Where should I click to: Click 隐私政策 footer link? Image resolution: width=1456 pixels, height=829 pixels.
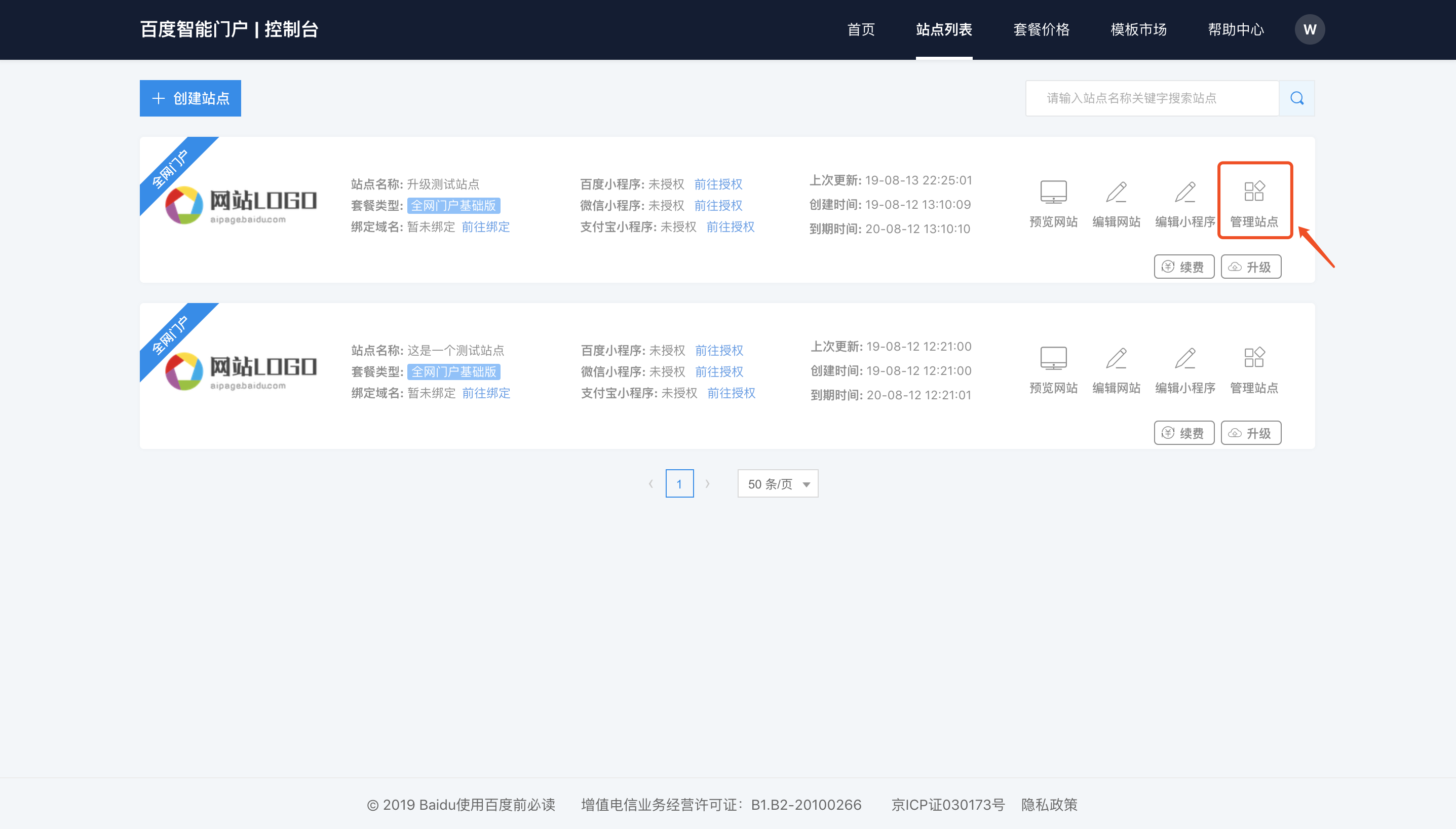(x=1049, y=805)
